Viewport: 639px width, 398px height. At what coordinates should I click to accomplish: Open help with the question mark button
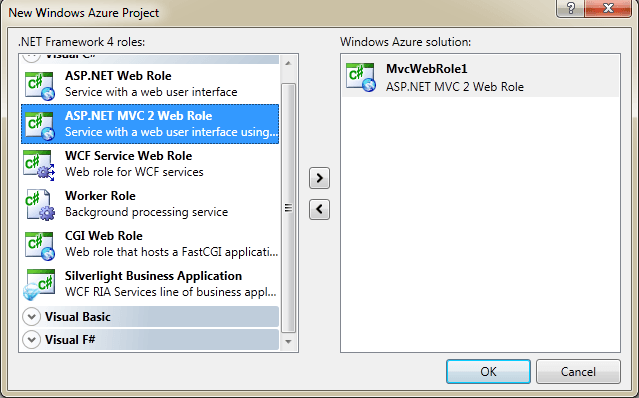click(x=571, y=8)
